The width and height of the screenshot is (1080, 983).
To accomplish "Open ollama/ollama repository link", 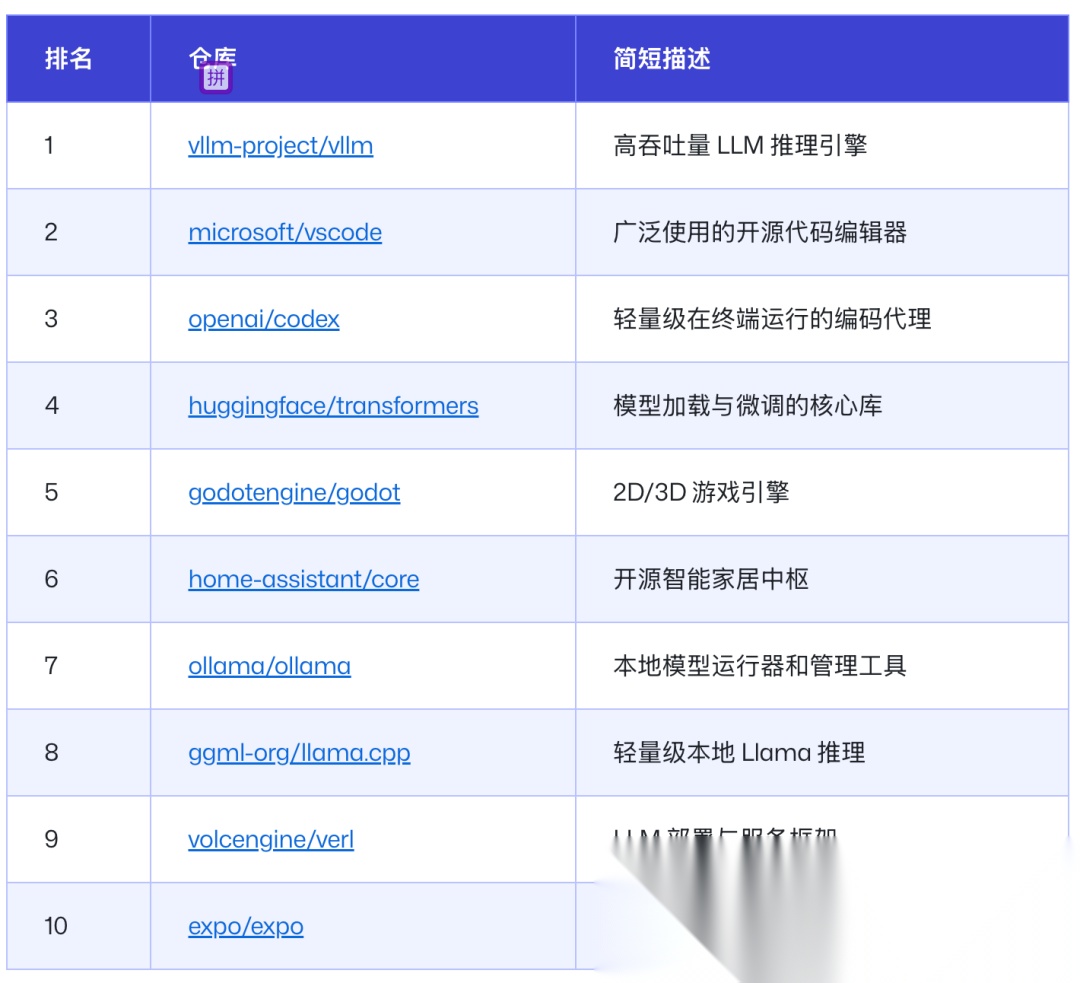I will 269,666.
